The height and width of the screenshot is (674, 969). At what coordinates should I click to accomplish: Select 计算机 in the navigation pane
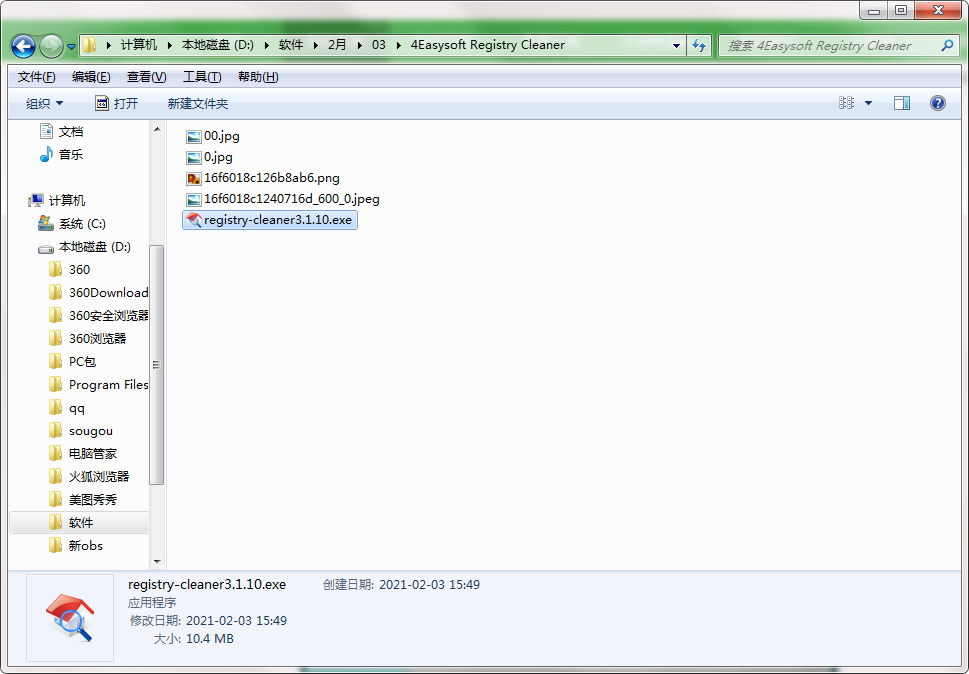tap(57, 200)
